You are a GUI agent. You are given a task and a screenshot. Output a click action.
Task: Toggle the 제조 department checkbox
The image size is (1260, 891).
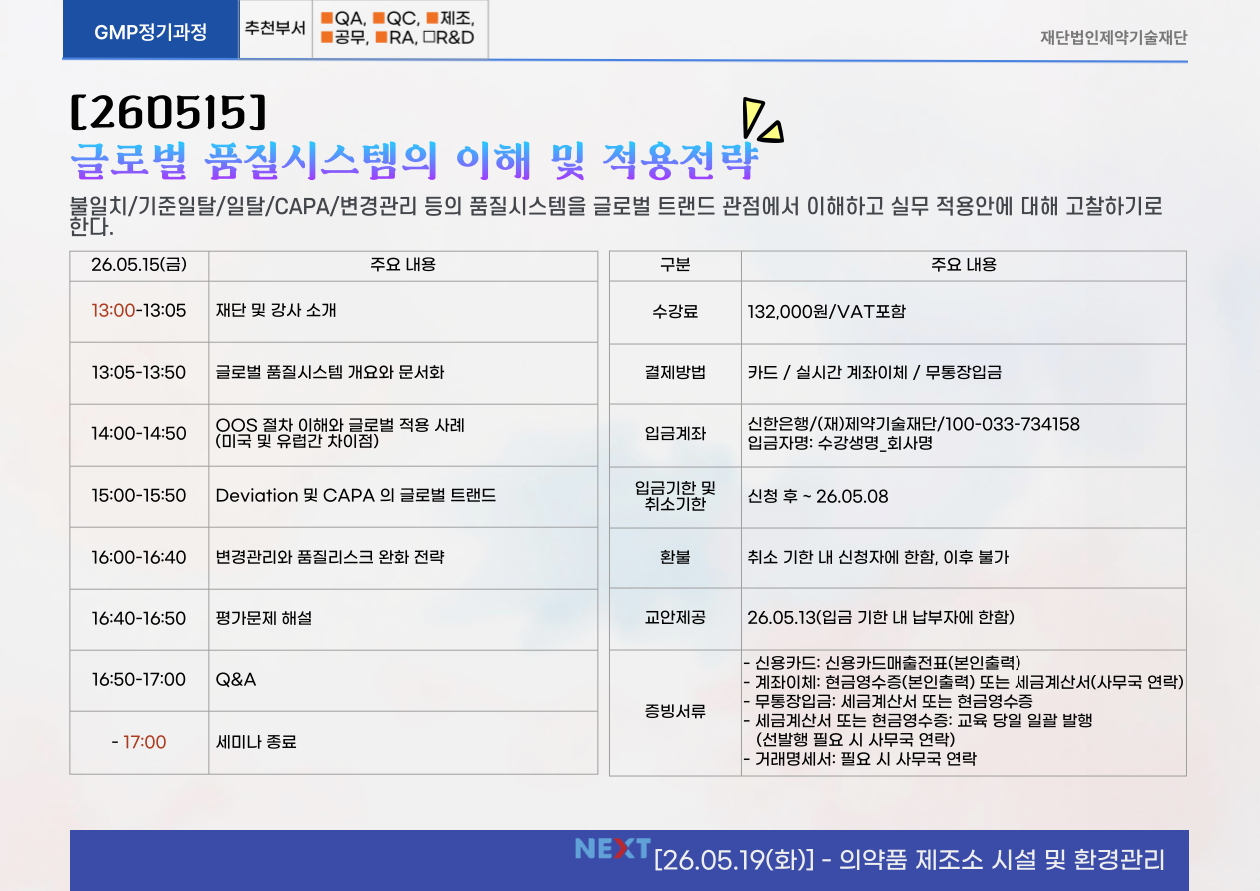pos(431,19)
